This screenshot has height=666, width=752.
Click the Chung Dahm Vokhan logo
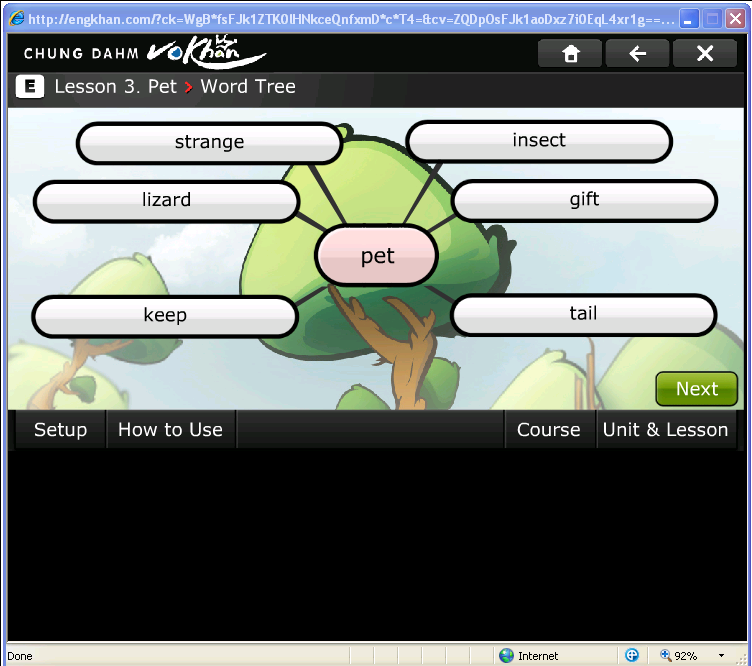(144, 53)
